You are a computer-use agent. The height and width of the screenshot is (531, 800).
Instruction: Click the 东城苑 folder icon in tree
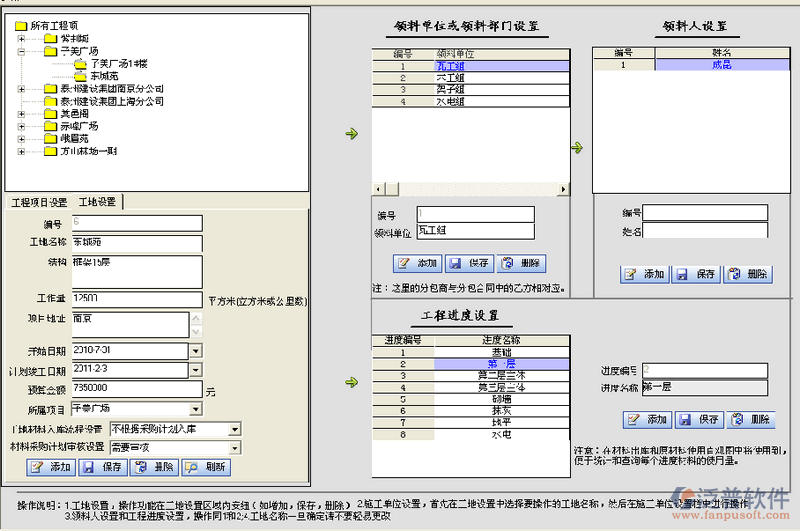[81, 75]
